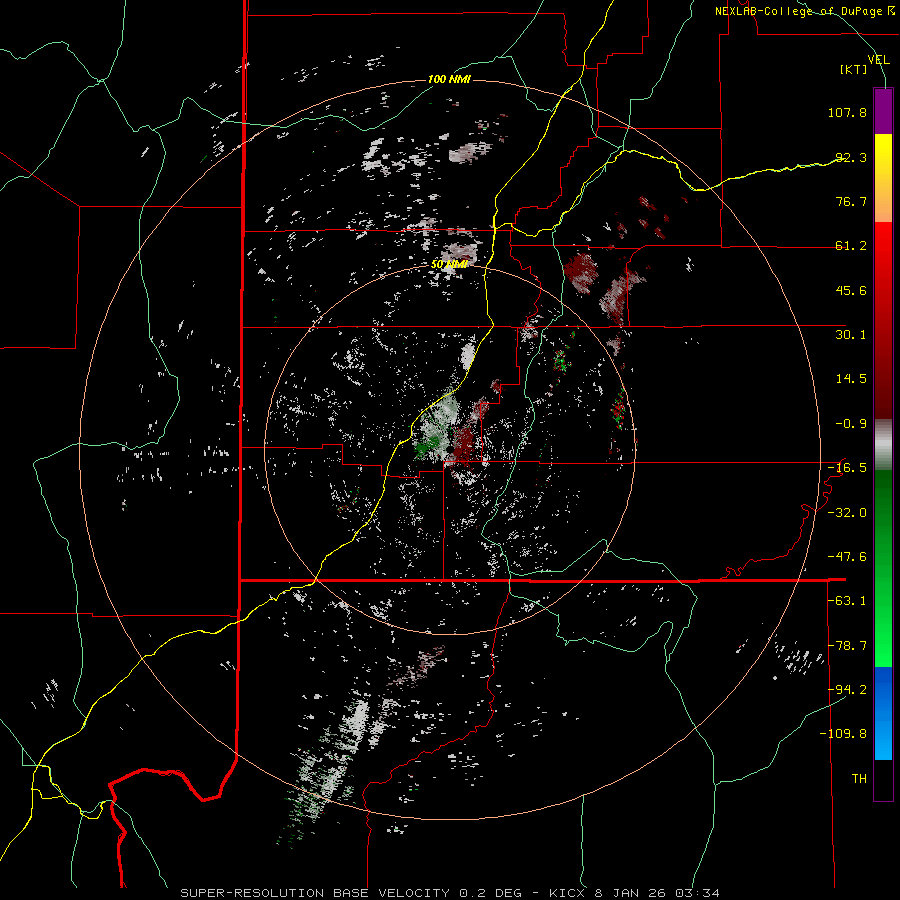The width and height of the screenshot is (900, 900).
Task: Click the NEXLAB-College of DuPage label
Action: point(804,11)
